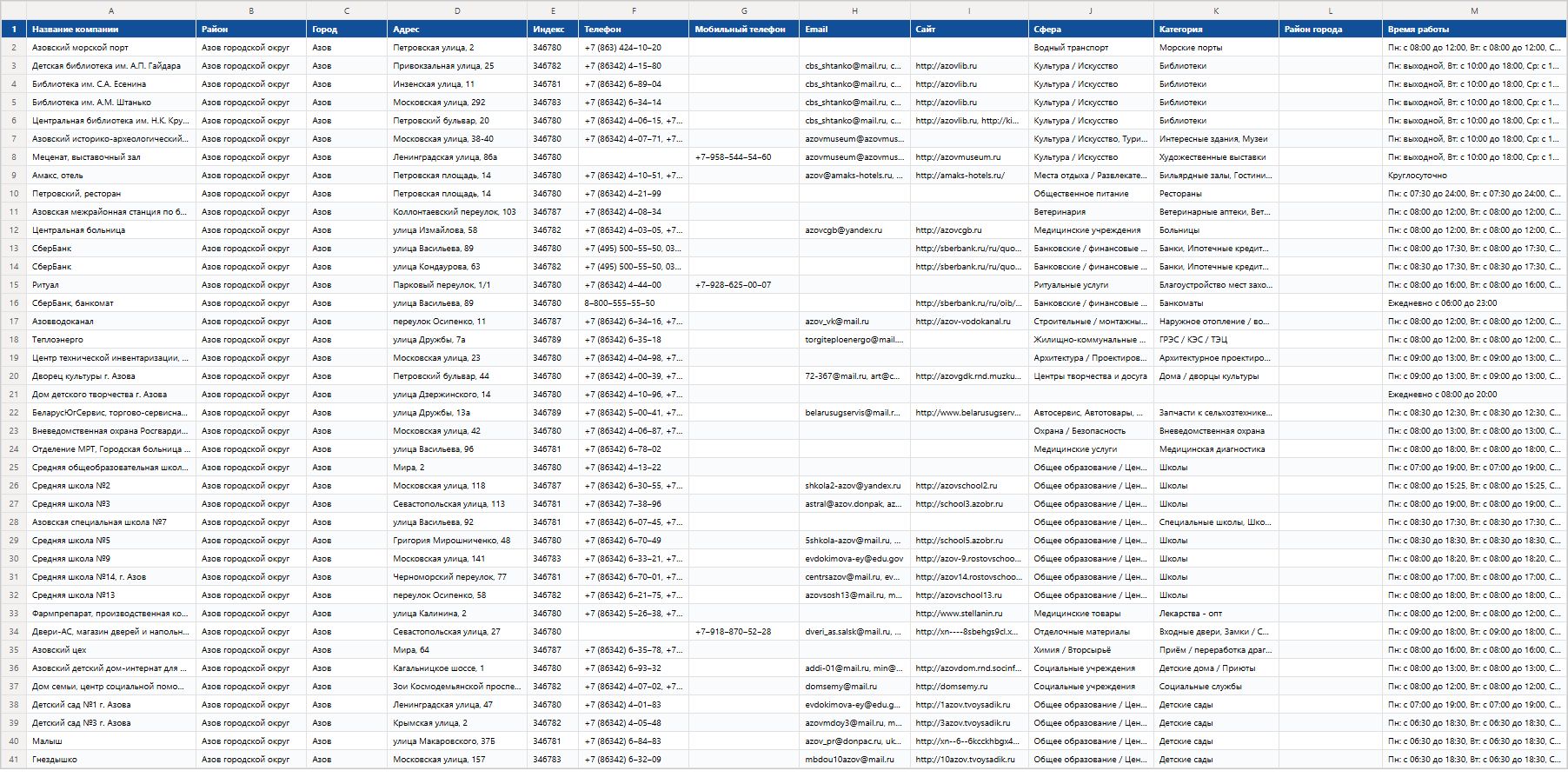
Task: Click the 'Сфера' header cell
Action: pyautogui.click(x=1091, y=30)
